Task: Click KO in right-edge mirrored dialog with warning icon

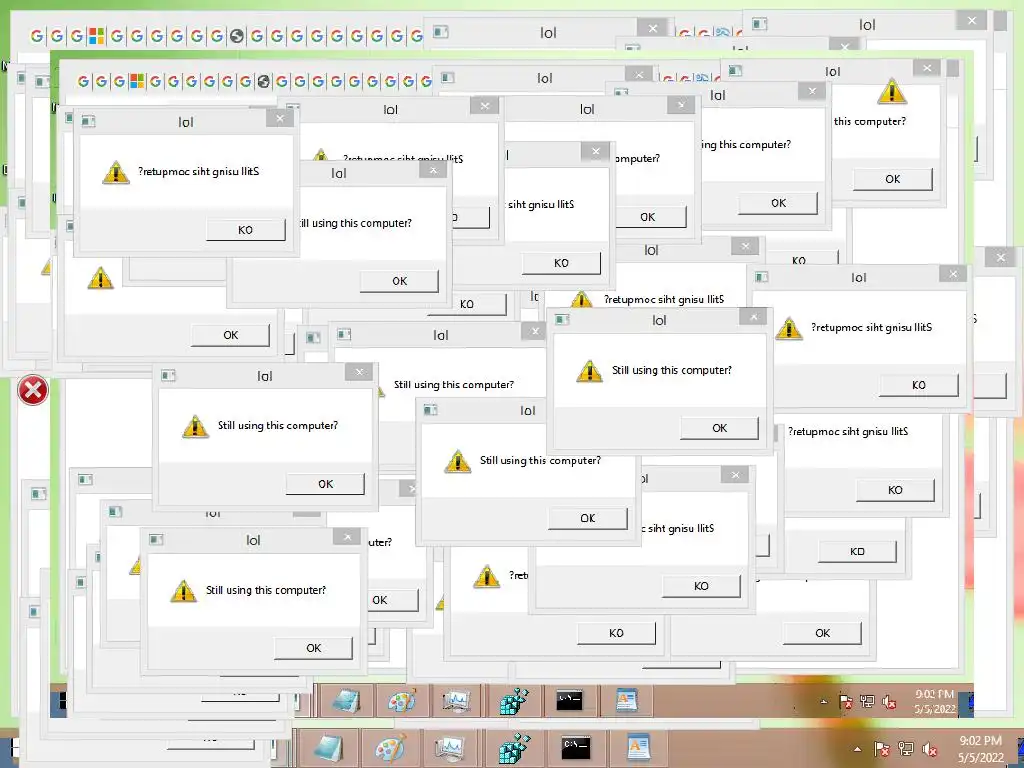Action: coord(919,385)
